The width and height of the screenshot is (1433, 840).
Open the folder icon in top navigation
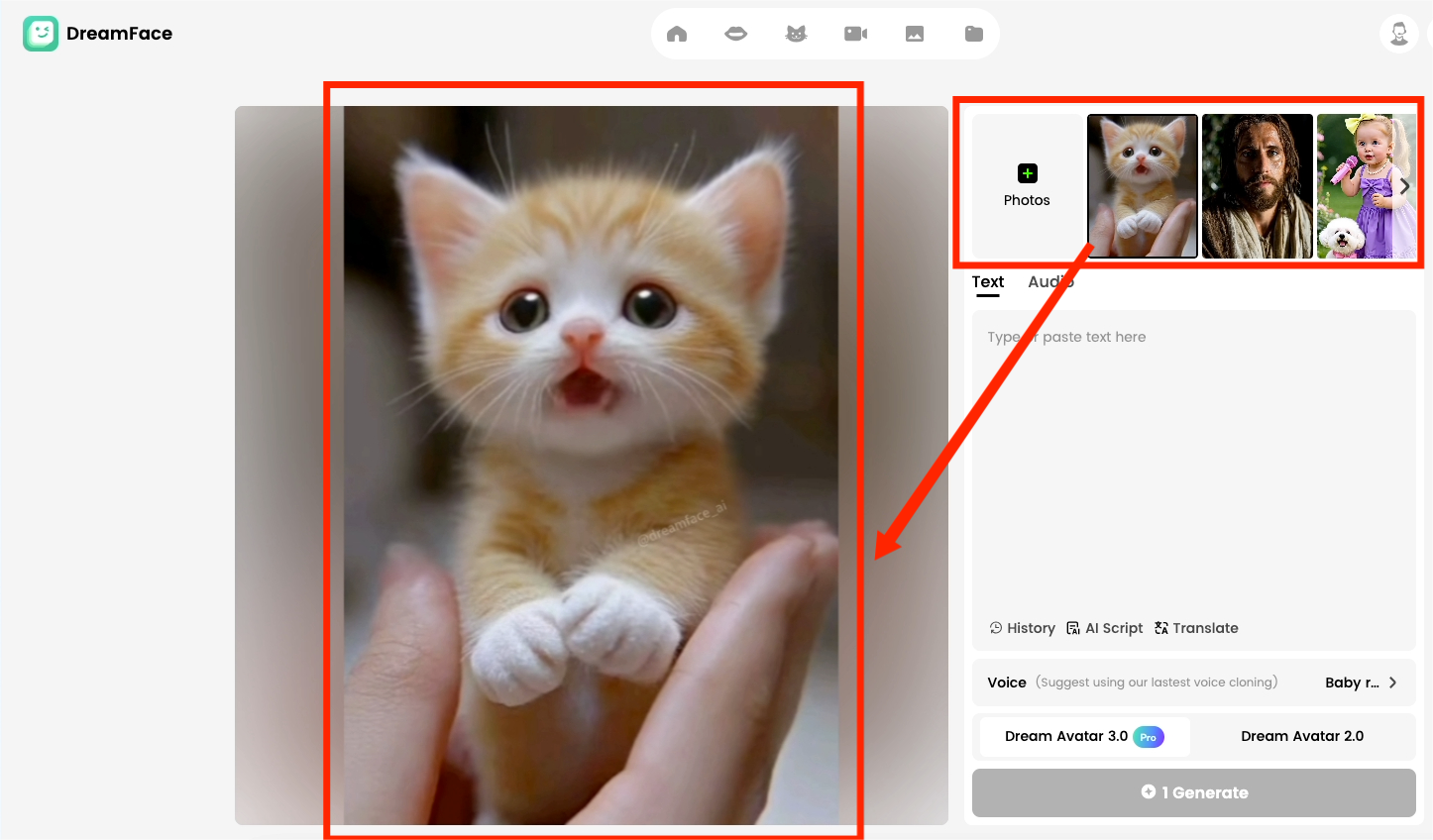tap(974, 34)
